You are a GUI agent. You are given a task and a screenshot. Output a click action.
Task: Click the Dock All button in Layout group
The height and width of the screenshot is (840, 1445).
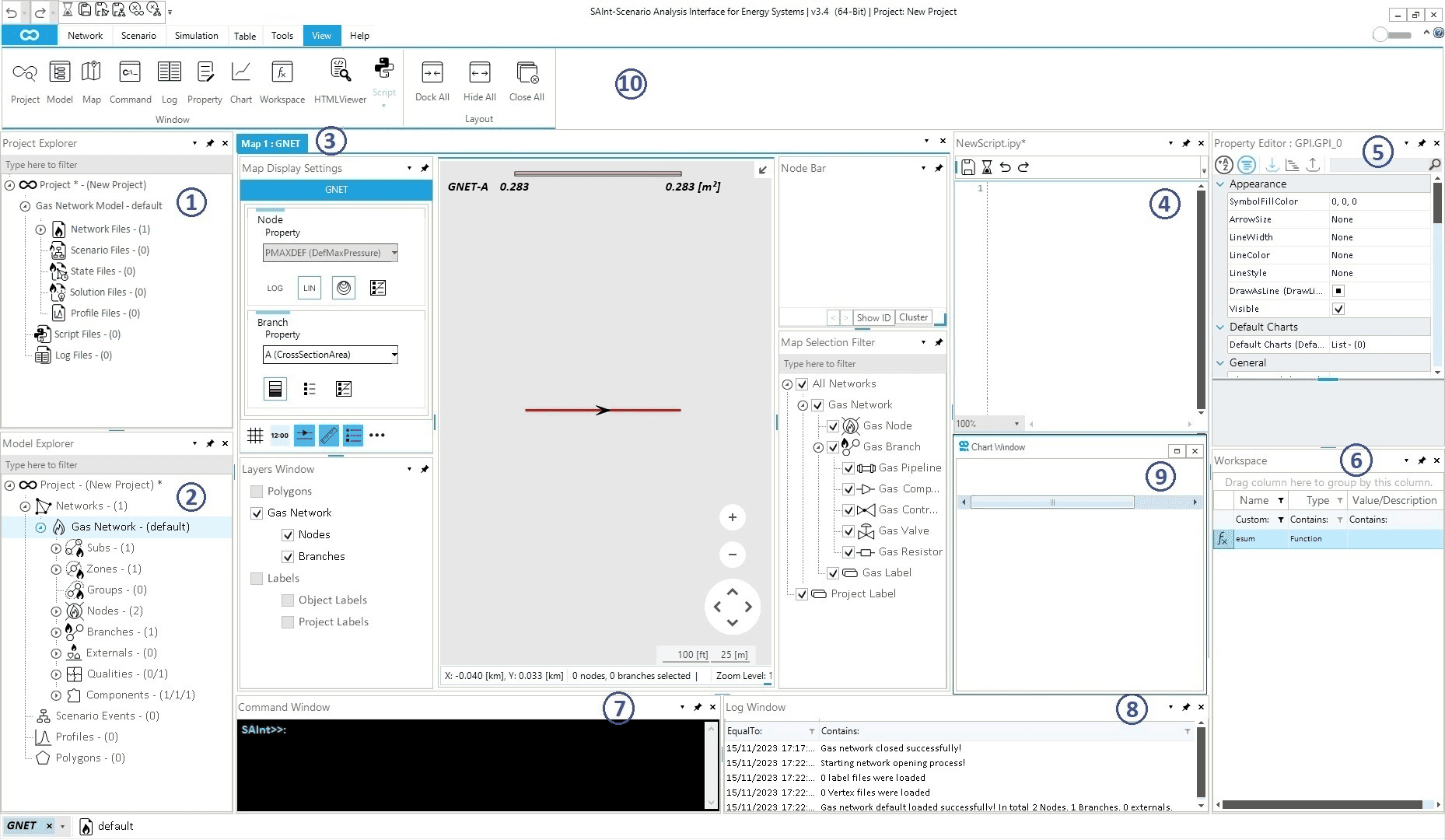(432, 78)
